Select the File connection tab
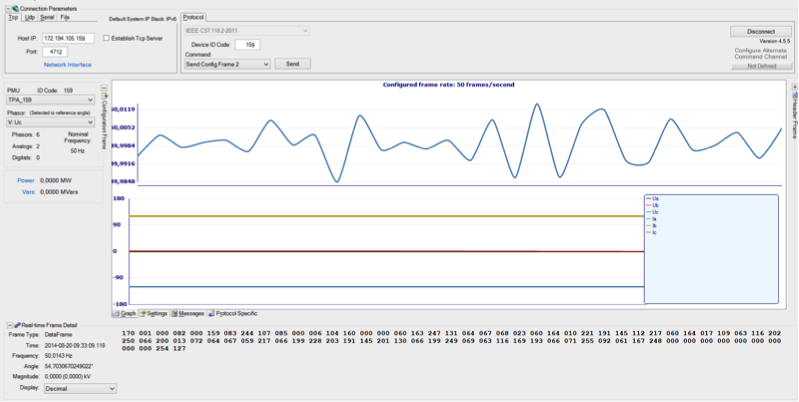 point(65,18)
